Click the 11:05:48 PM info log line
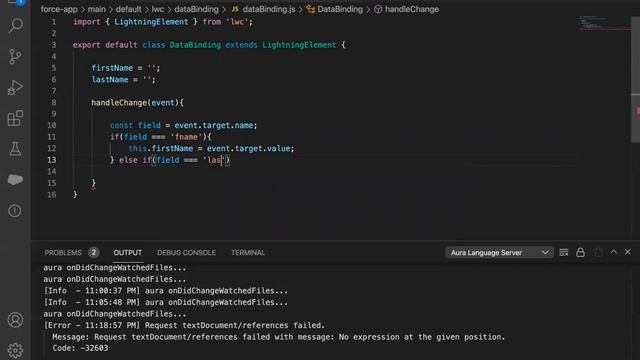 click(165, 302)
